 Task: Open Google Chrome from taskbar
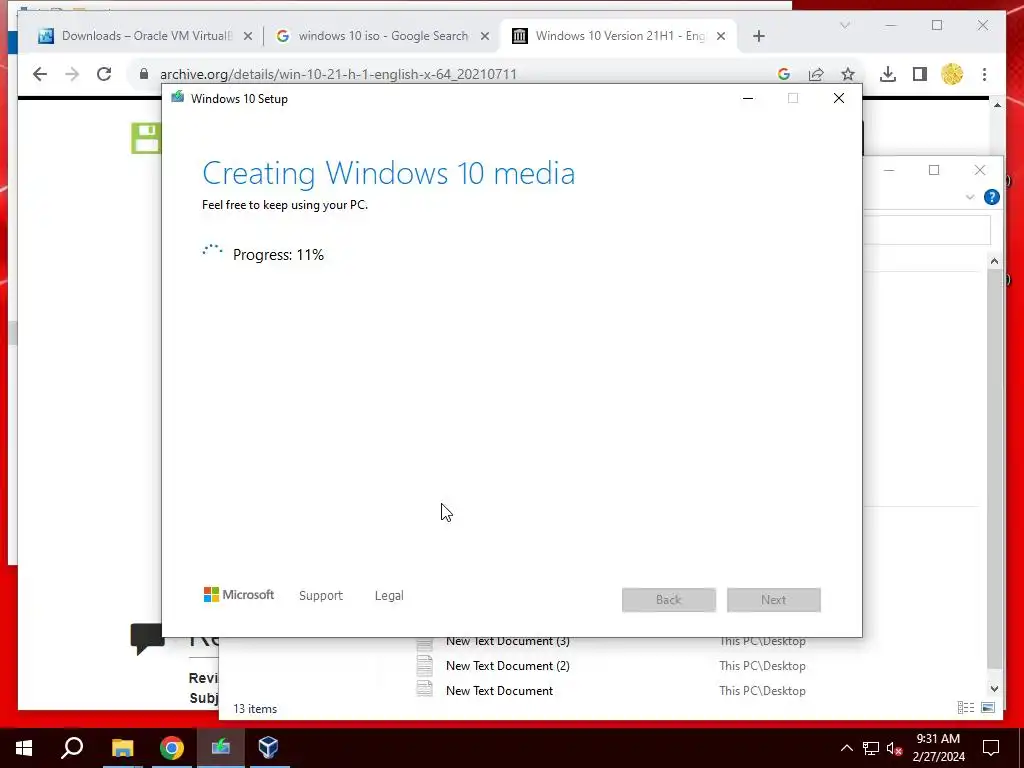172,748
